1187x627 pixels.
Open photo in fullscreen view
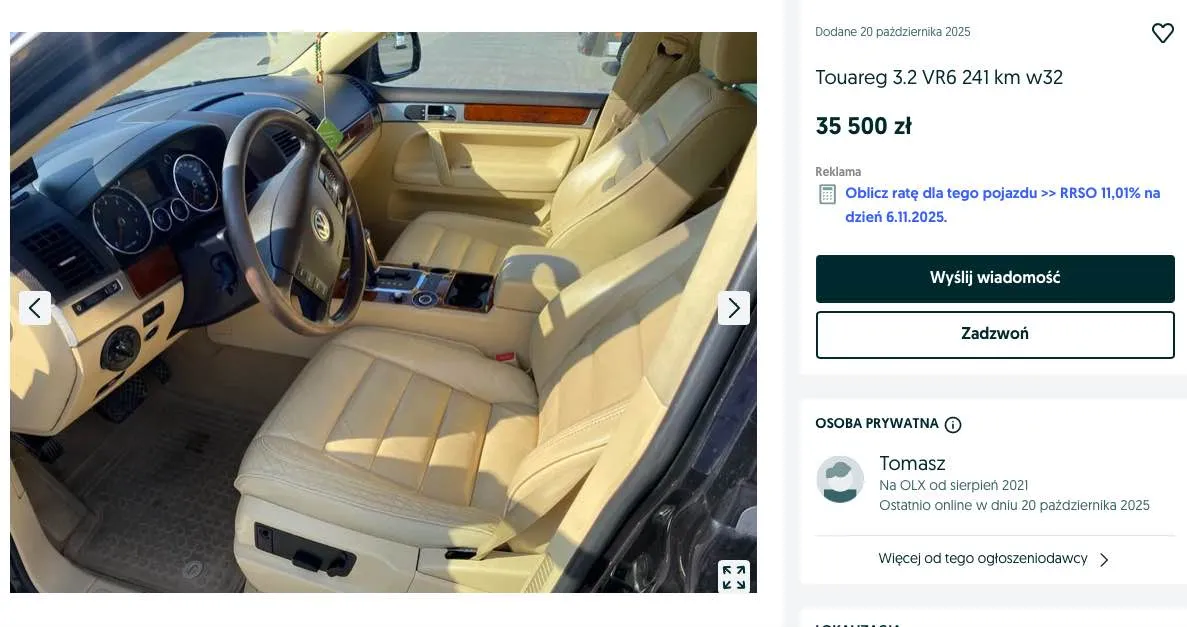pyautogui.click(x=734, y=577)
